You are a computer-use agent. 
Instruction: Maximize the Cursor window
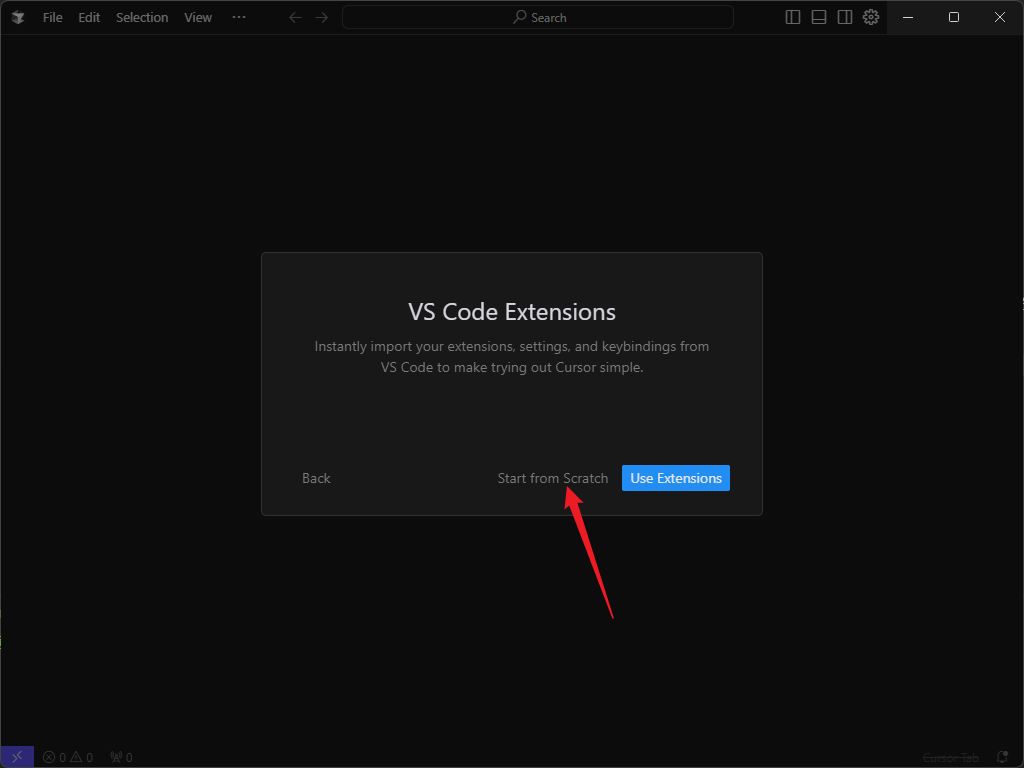click(x=953, y=18)
